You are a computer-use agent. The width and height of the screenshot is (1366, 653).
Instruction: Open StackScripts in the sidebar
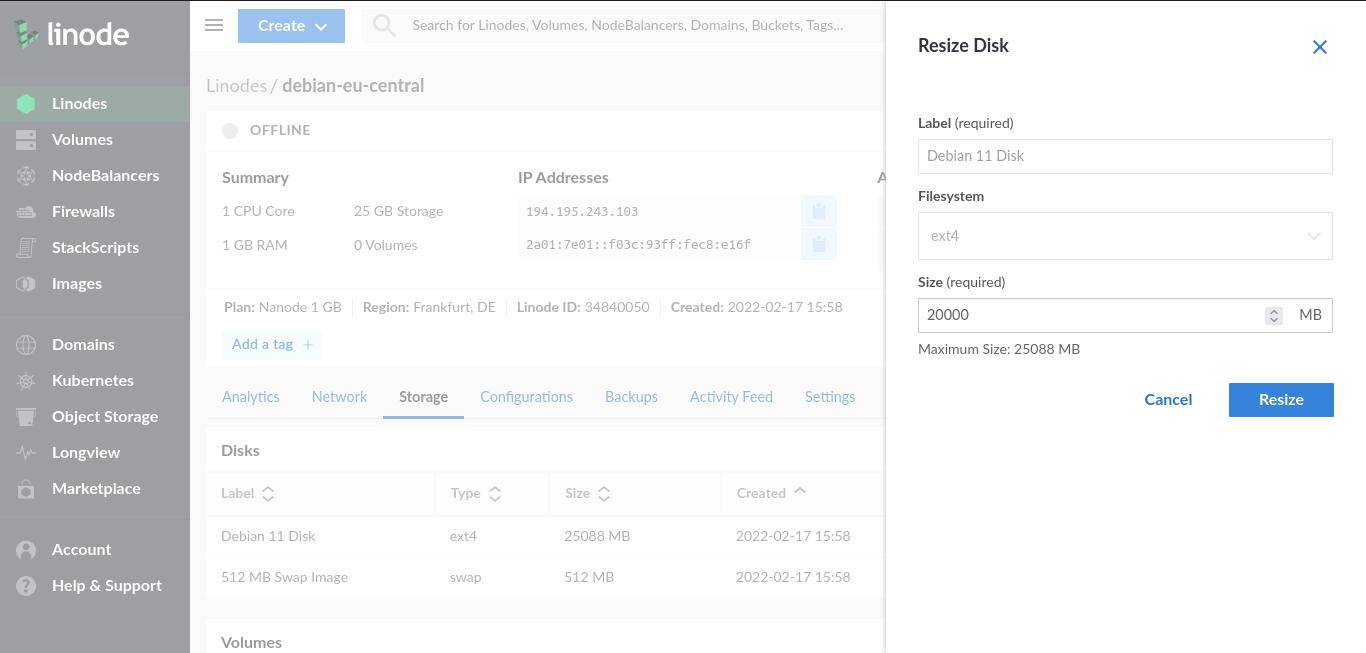pyautogui.click(x=95, y=248)
